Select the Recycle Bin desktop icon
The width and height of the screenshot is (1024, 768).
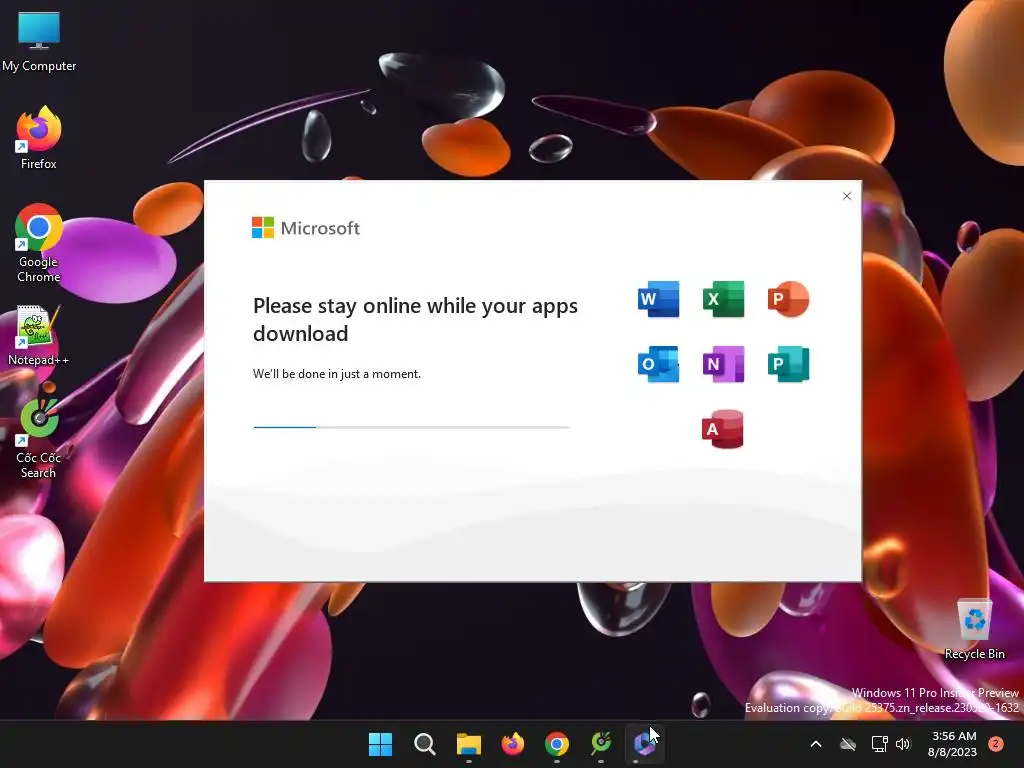974,629
